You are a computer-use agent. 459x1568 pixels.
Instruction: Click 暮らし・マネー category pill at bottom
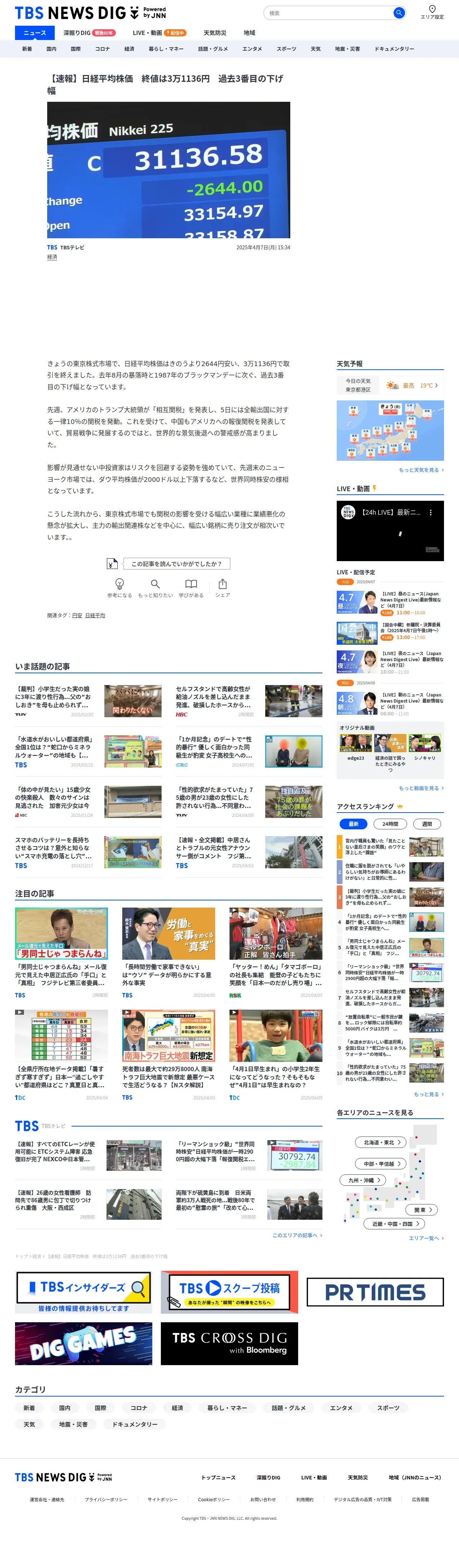(x=227, y=1408)
